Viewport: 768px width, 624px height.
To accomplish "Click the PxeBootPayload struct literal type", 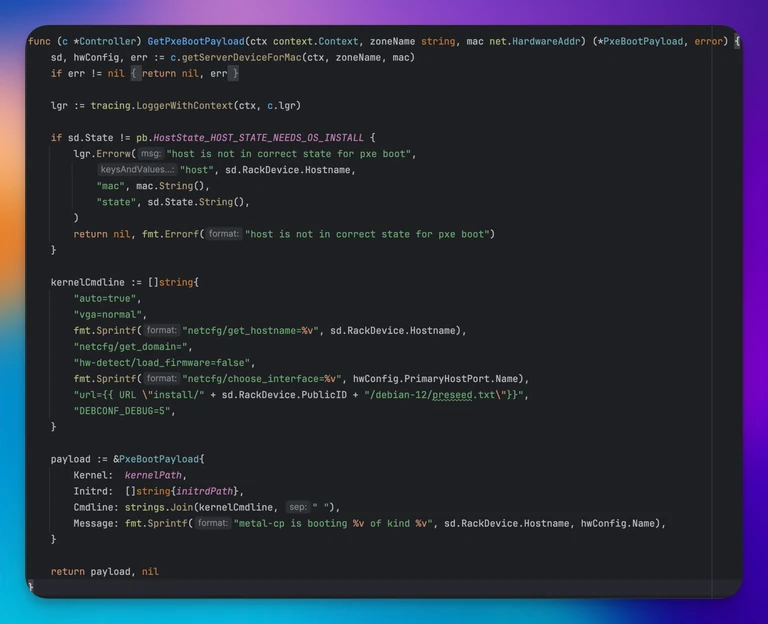I will click(x=159, y=459).
